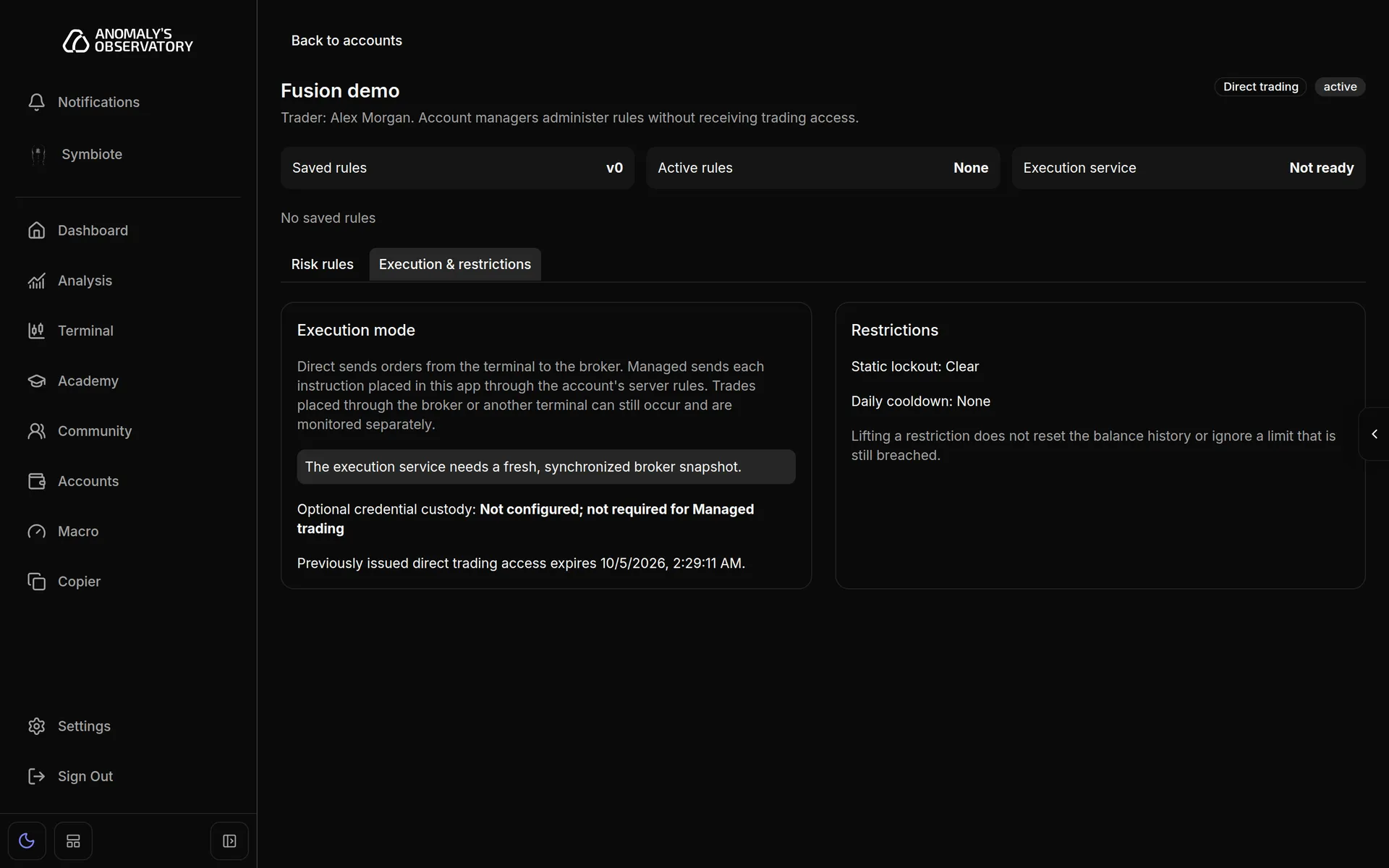Screen dimensions: 1389x868
Task: Open the Copier icon
Action: click(36, 582)
